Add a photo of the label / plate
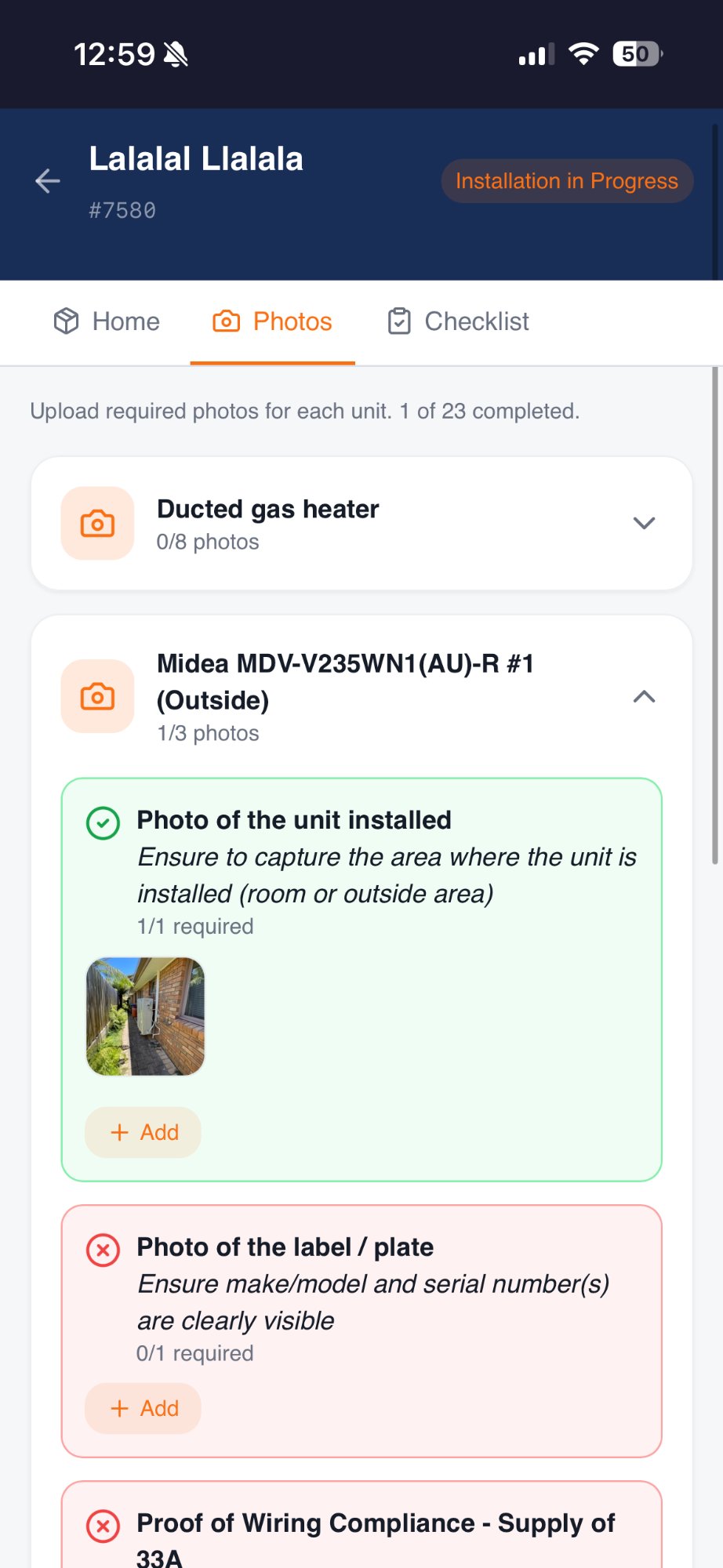This screenshot has width=723, height=1568. click(142, 1408)
